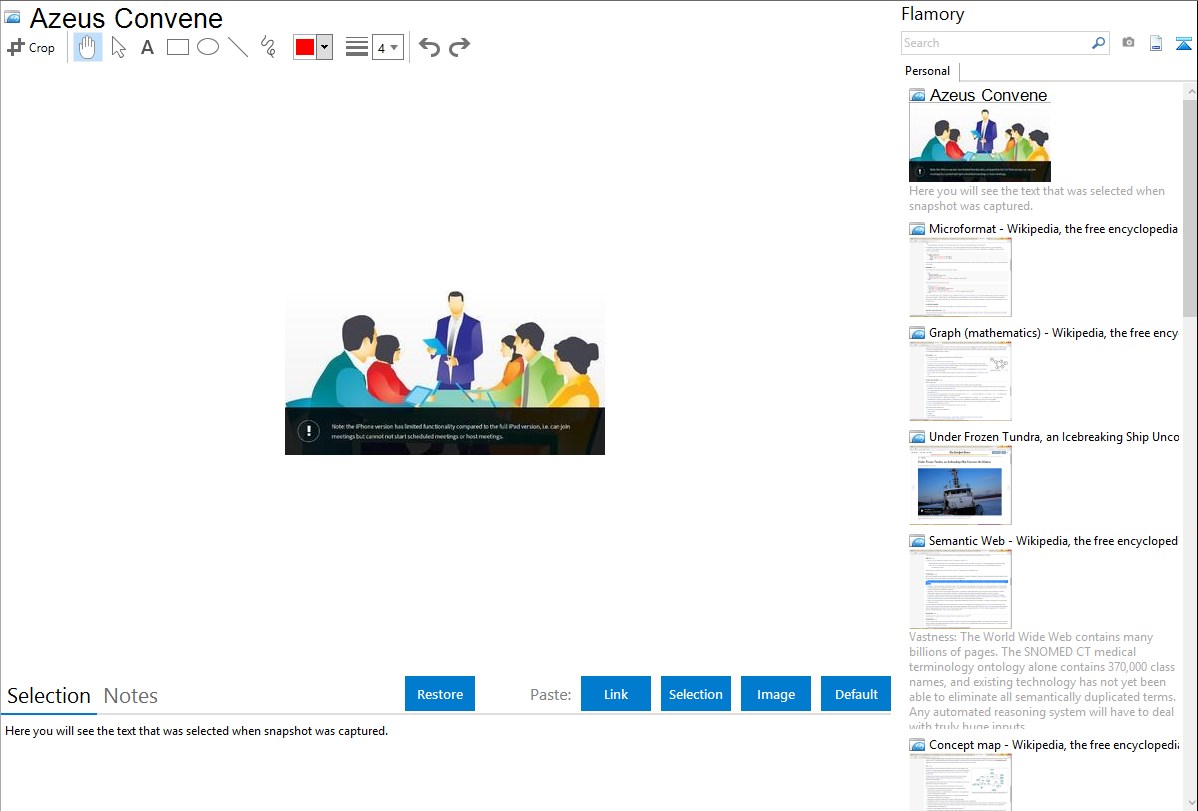1198x811 pixels.
Task: Click the selected text placeholder in Selection pane
Action: [196, 731]
